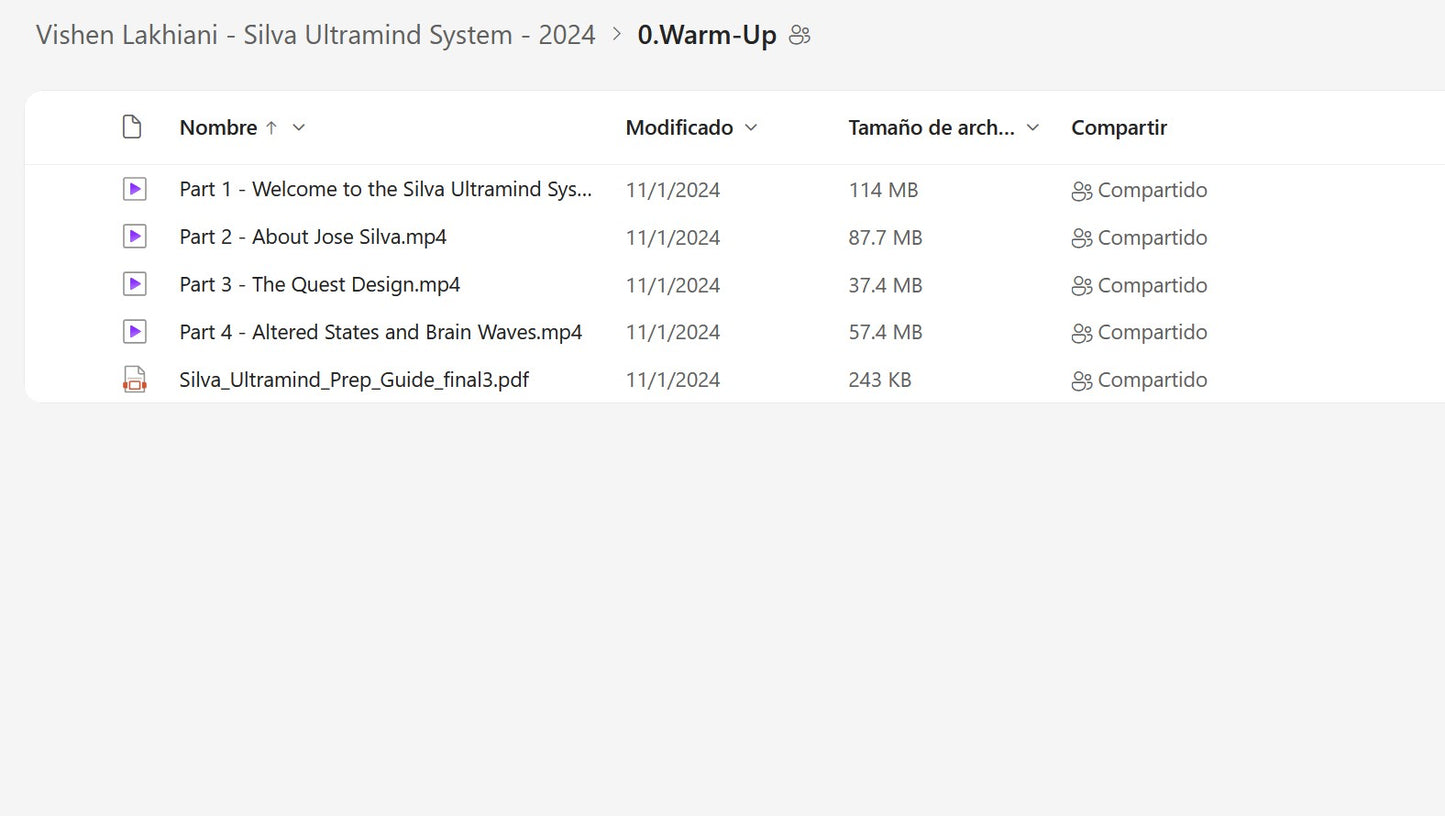Viewport: 1445px width, 816px height.
Task: Click the video icon beside Part 2 file
Action: point(134,237)
